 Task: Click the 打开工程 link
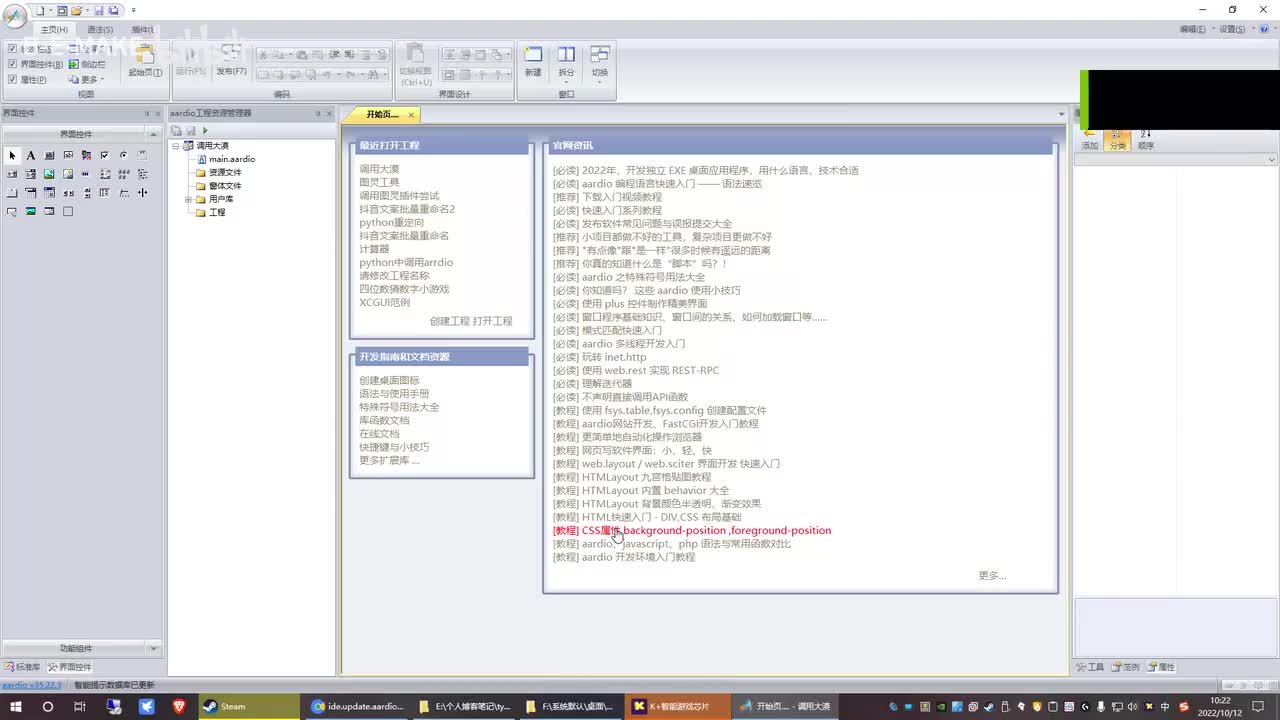(x=492, y=321)
